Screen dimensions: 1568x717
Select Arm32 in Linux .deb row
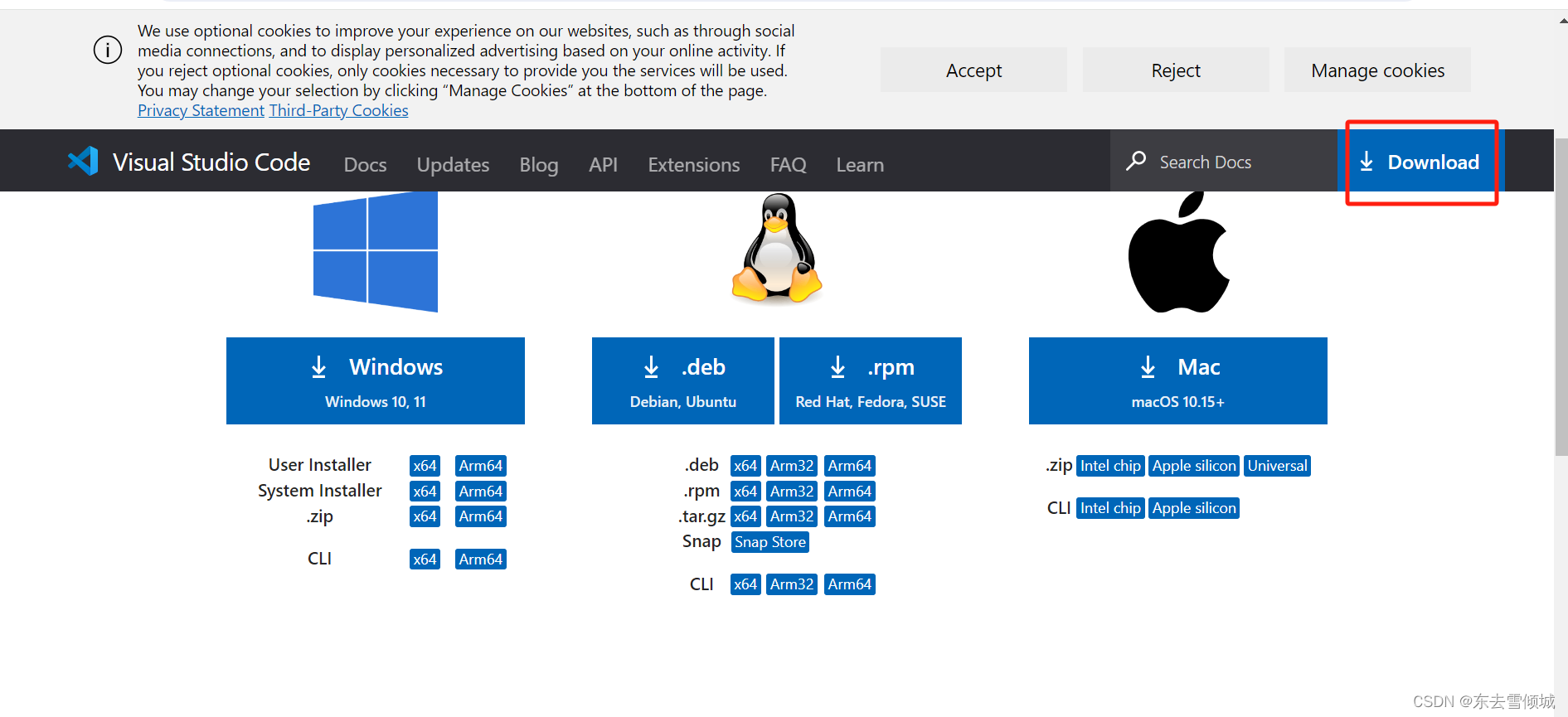792,466
